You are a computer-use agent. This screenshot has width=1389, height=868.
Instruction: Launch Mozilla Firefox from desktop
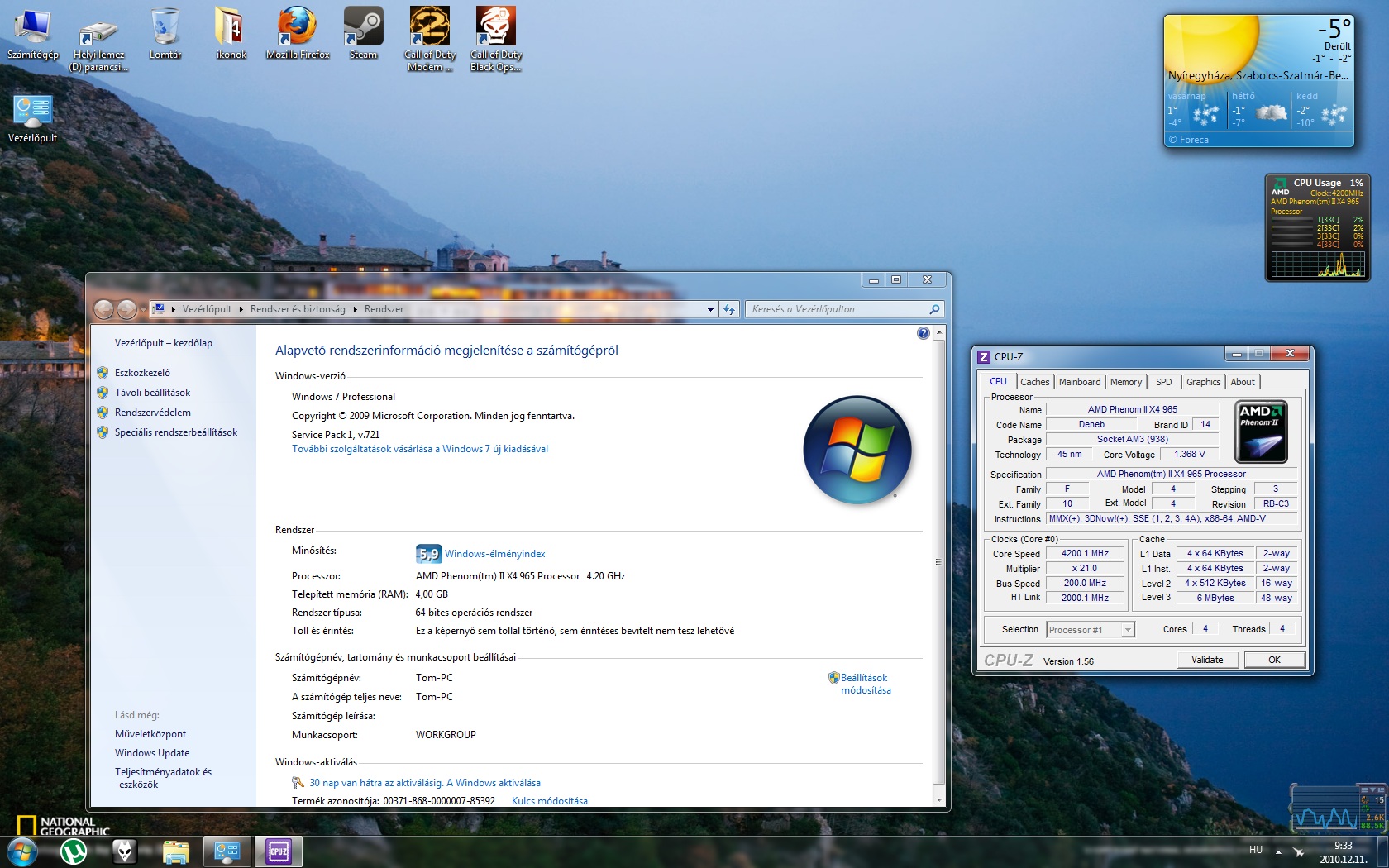298,34
